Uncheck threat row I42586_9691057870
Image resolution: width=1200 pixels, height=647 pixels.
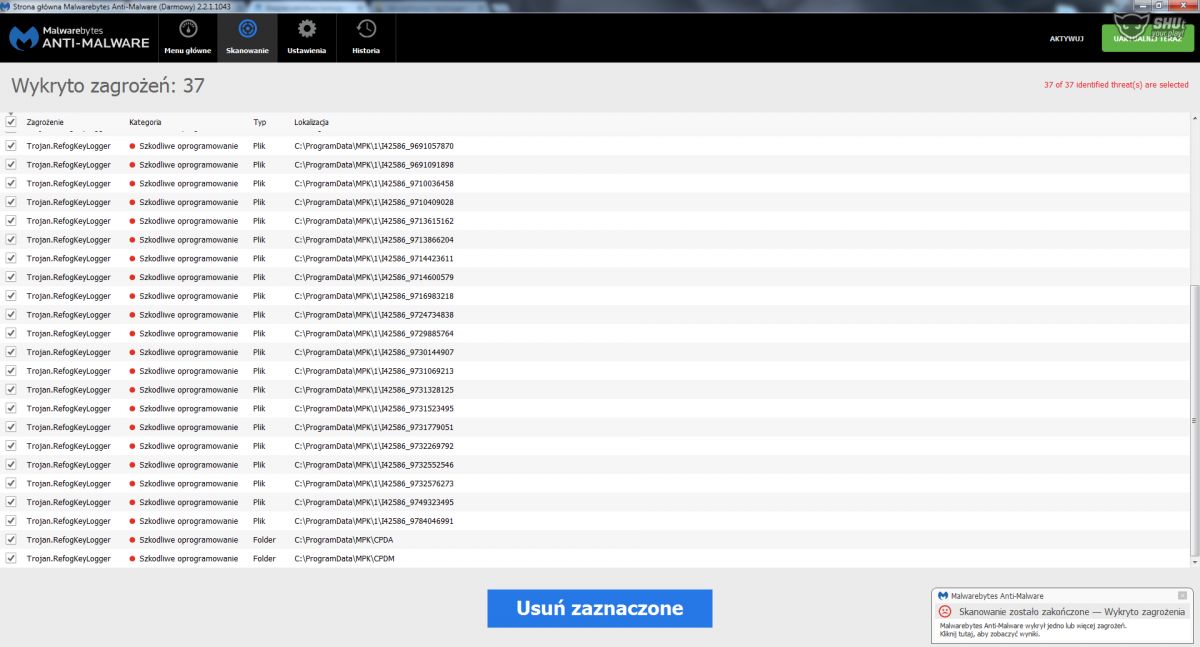pyautogui.click(x=11, y=146)
